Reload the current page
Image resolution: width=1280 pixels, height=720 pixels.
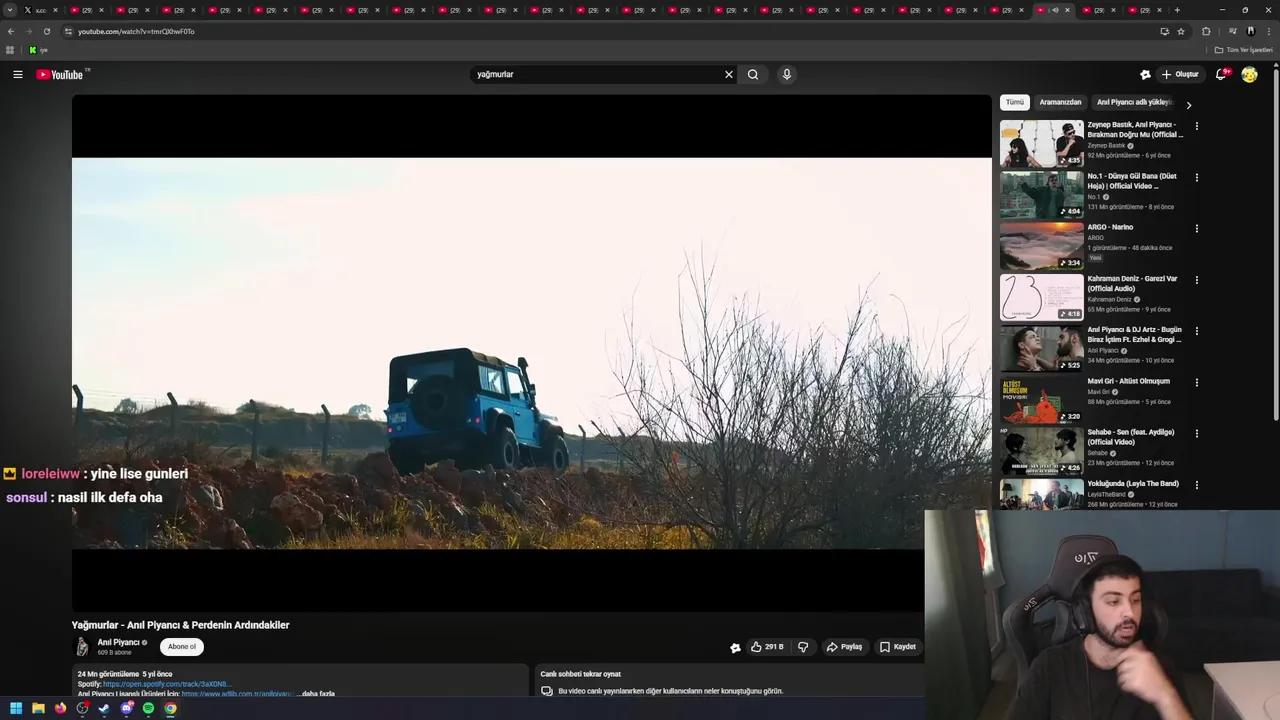click(47, 31)
